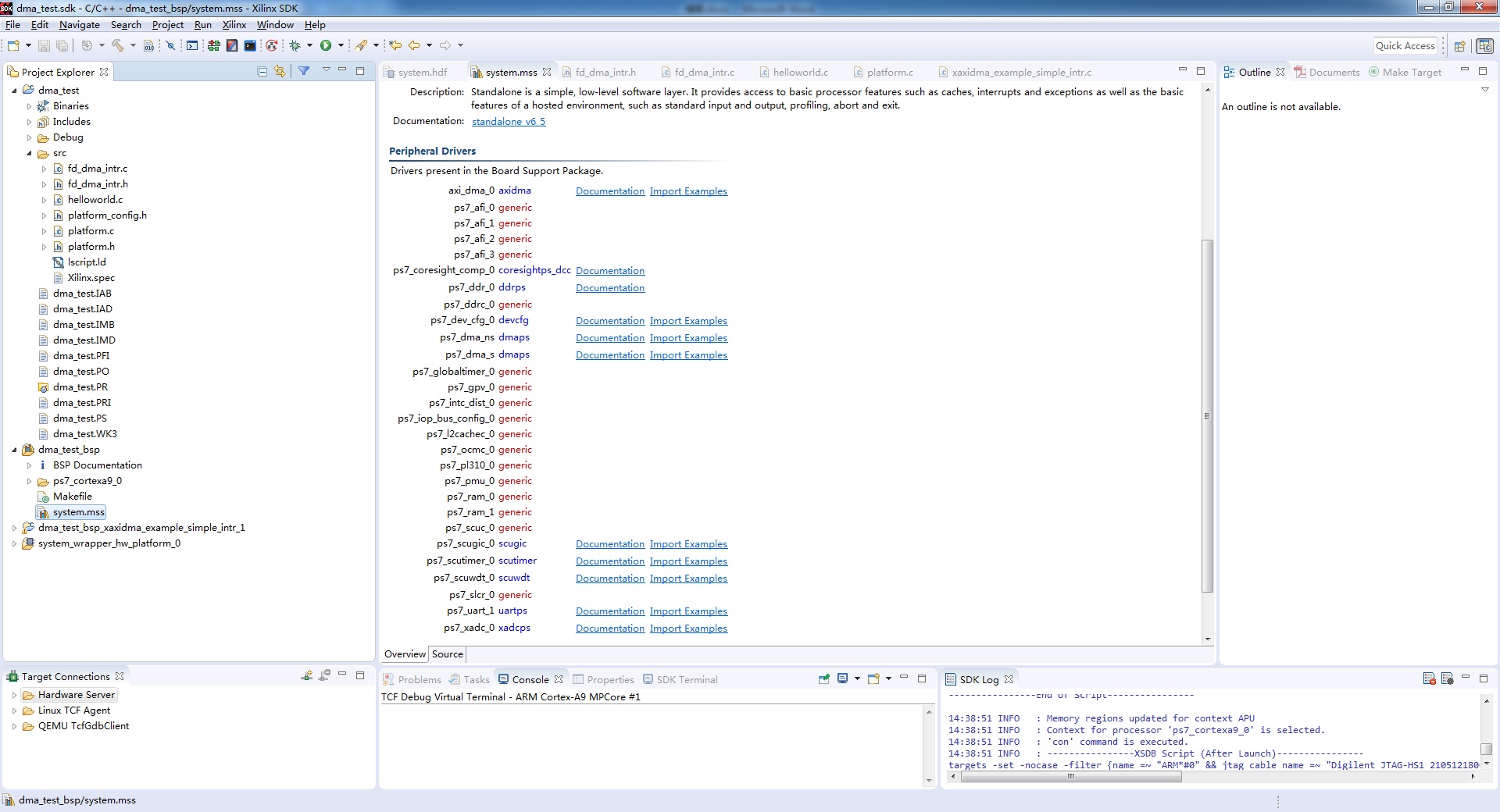The image size is (1500, 812).
Task: Click the Save All toolbar icon
Action: (62, 45)
